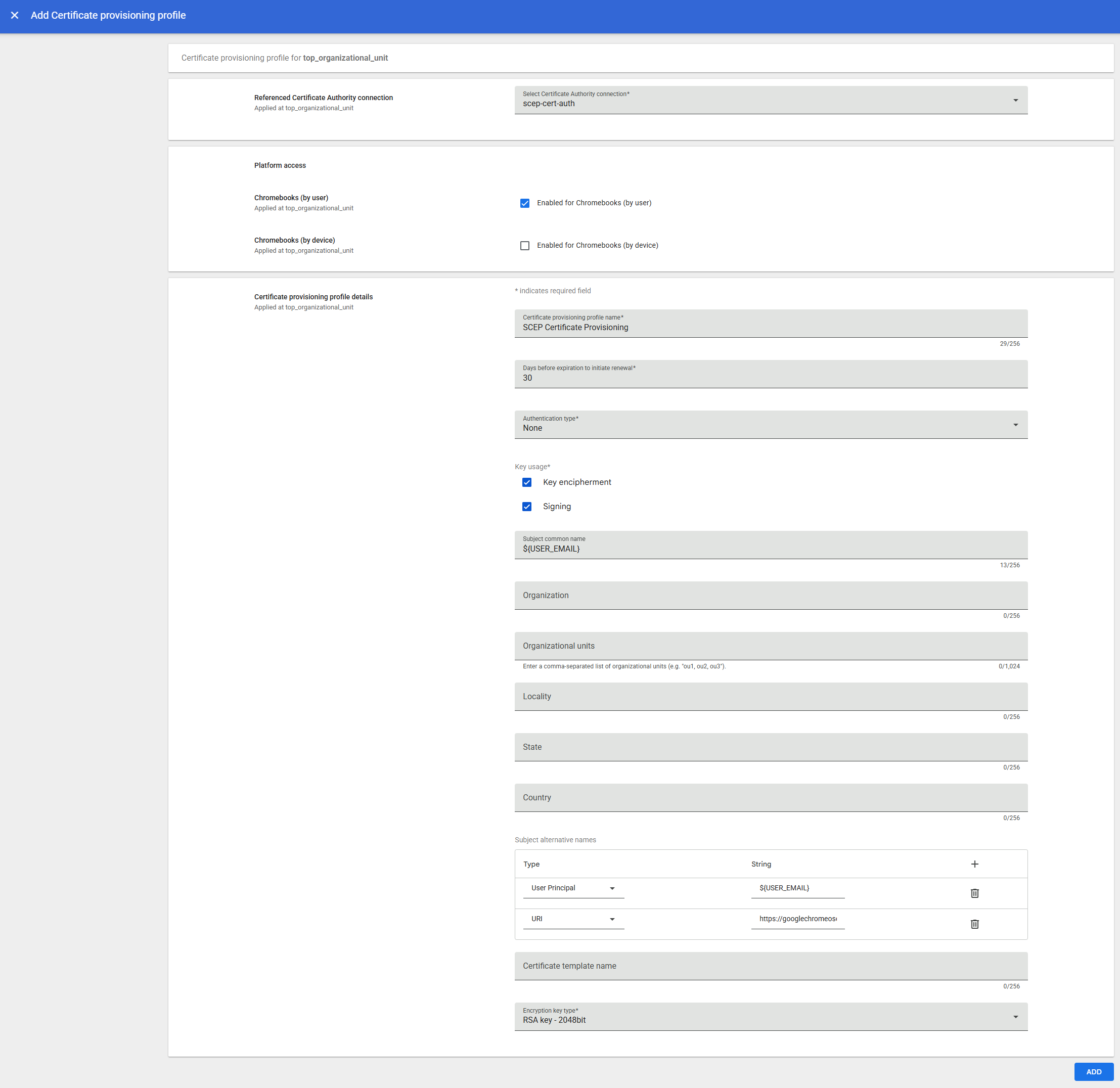Add a new subject alternative name row

point(974,864)
